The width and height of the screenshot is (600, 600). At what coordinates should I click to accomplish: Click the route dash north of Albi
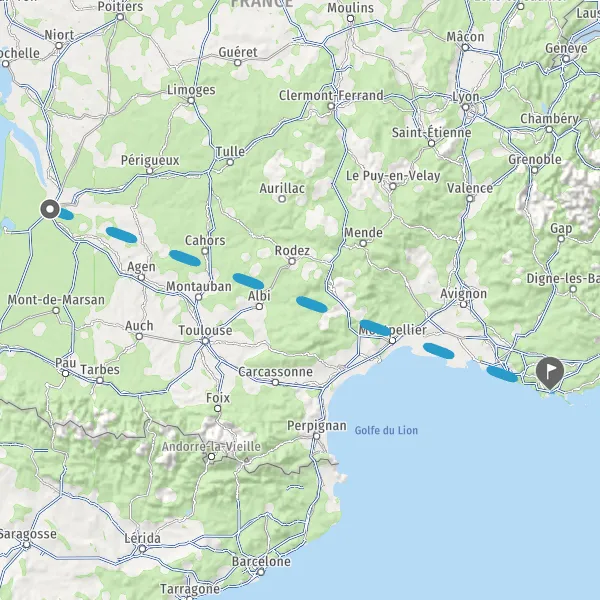click(x=248, y=281)
